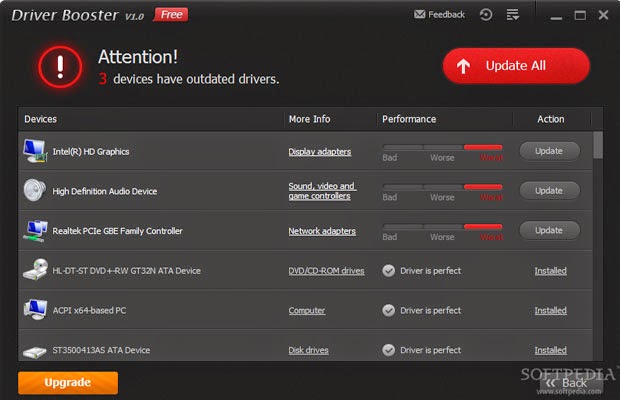Open the DVD/CD-ROM drives link
This screenshot has width=620, height=400.
(x=326, y=271)
